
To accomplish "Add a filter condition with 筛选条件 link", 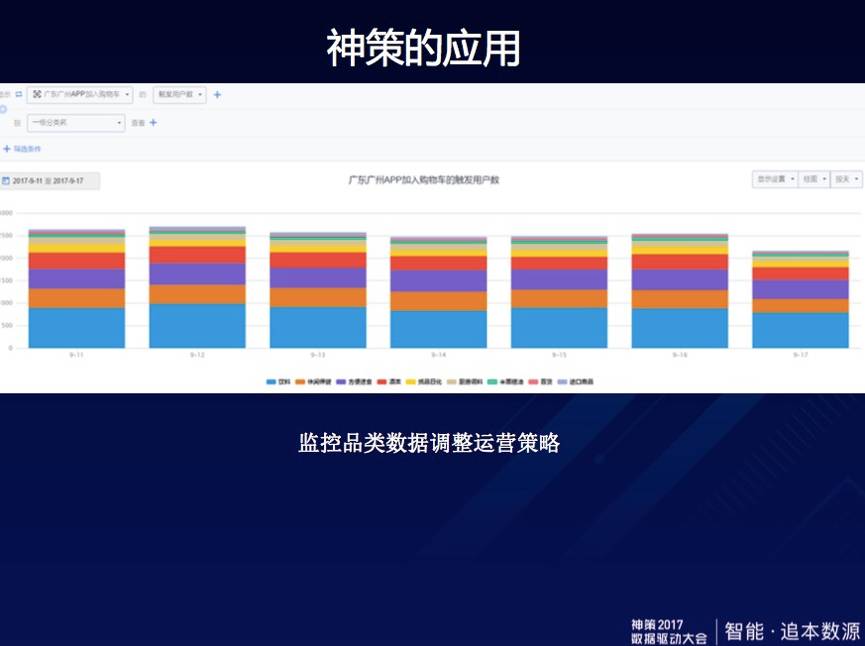I will [x=22, y=149].
